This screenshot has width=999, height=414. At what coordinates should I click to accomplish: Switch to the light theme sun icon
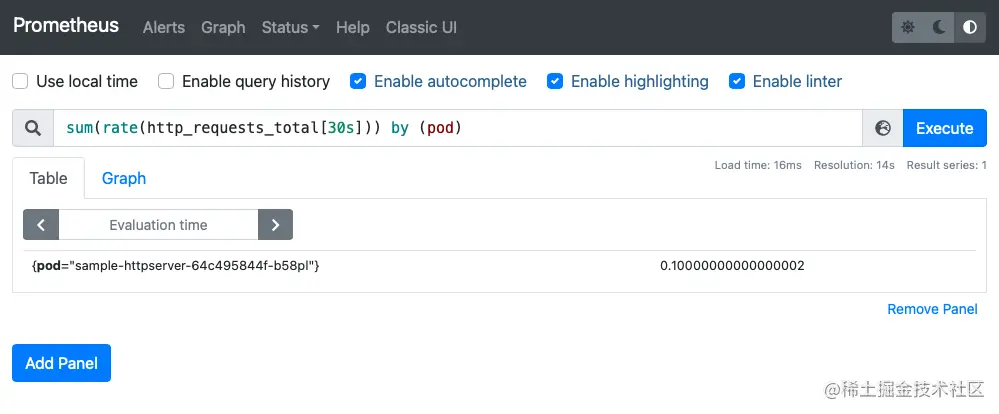click(908, 28)
